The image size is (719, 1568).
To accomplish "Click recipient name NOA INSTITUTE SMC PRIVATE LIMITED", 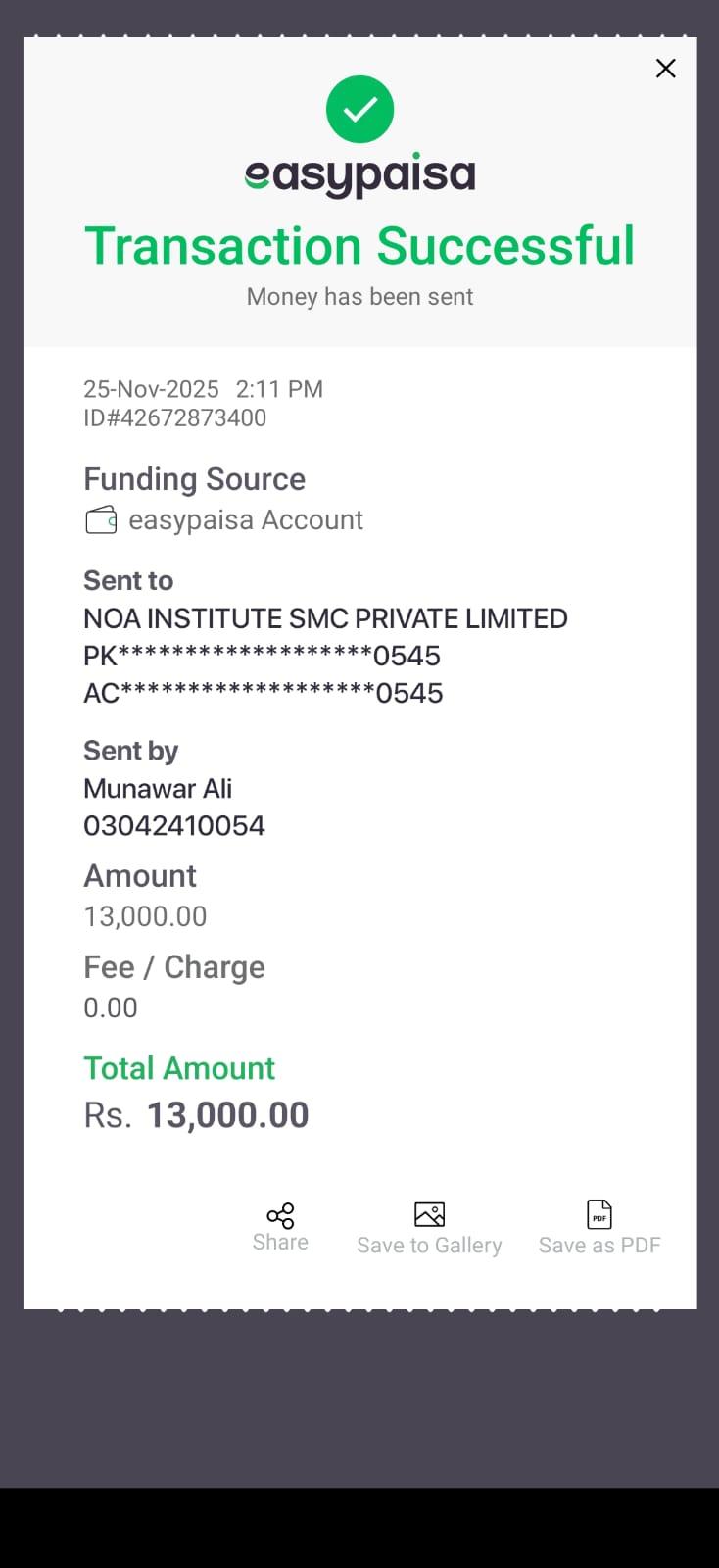I will 325,618.
